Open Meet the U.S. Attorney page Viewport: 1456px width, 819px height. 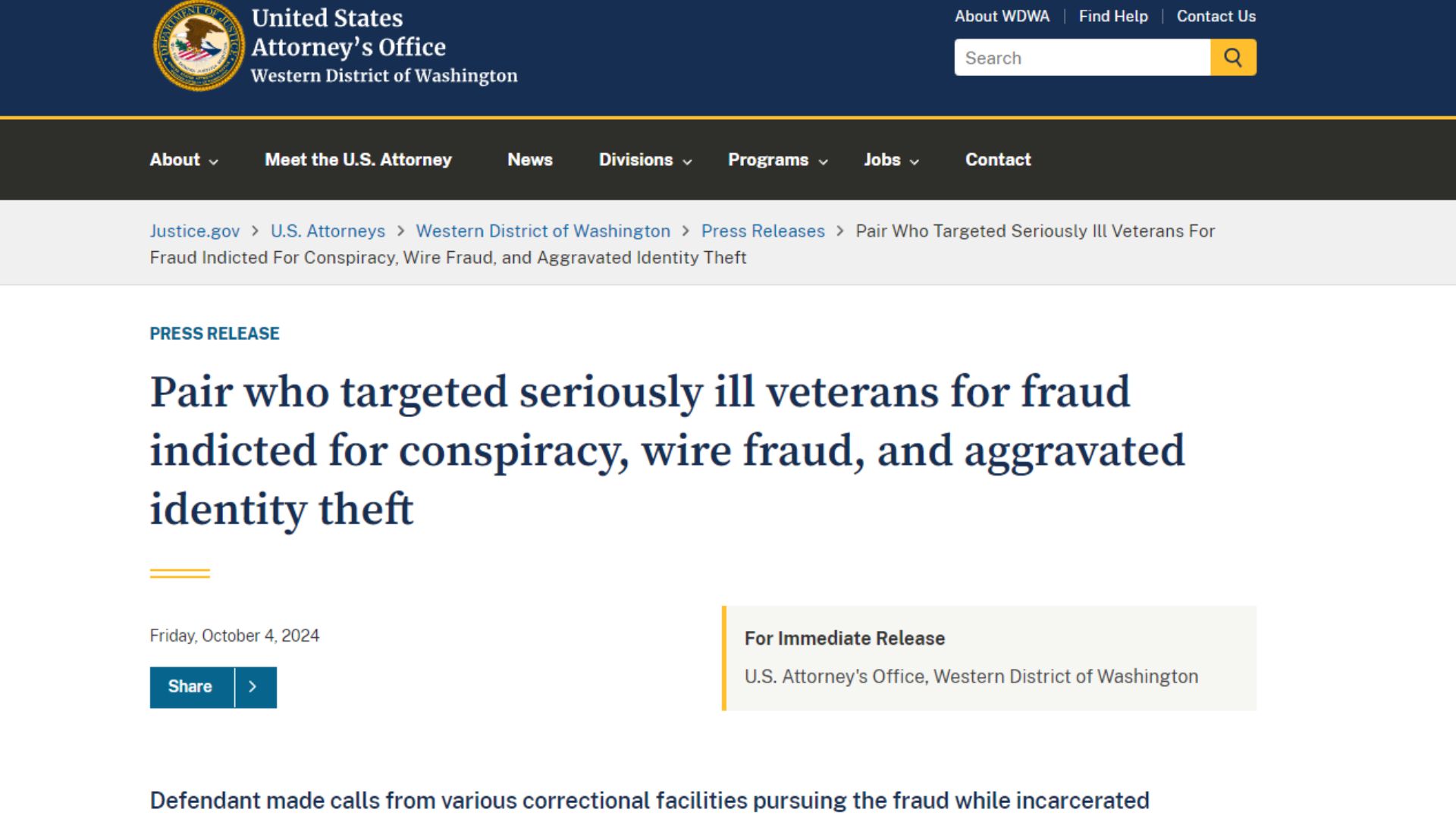[x=358, y=160]
